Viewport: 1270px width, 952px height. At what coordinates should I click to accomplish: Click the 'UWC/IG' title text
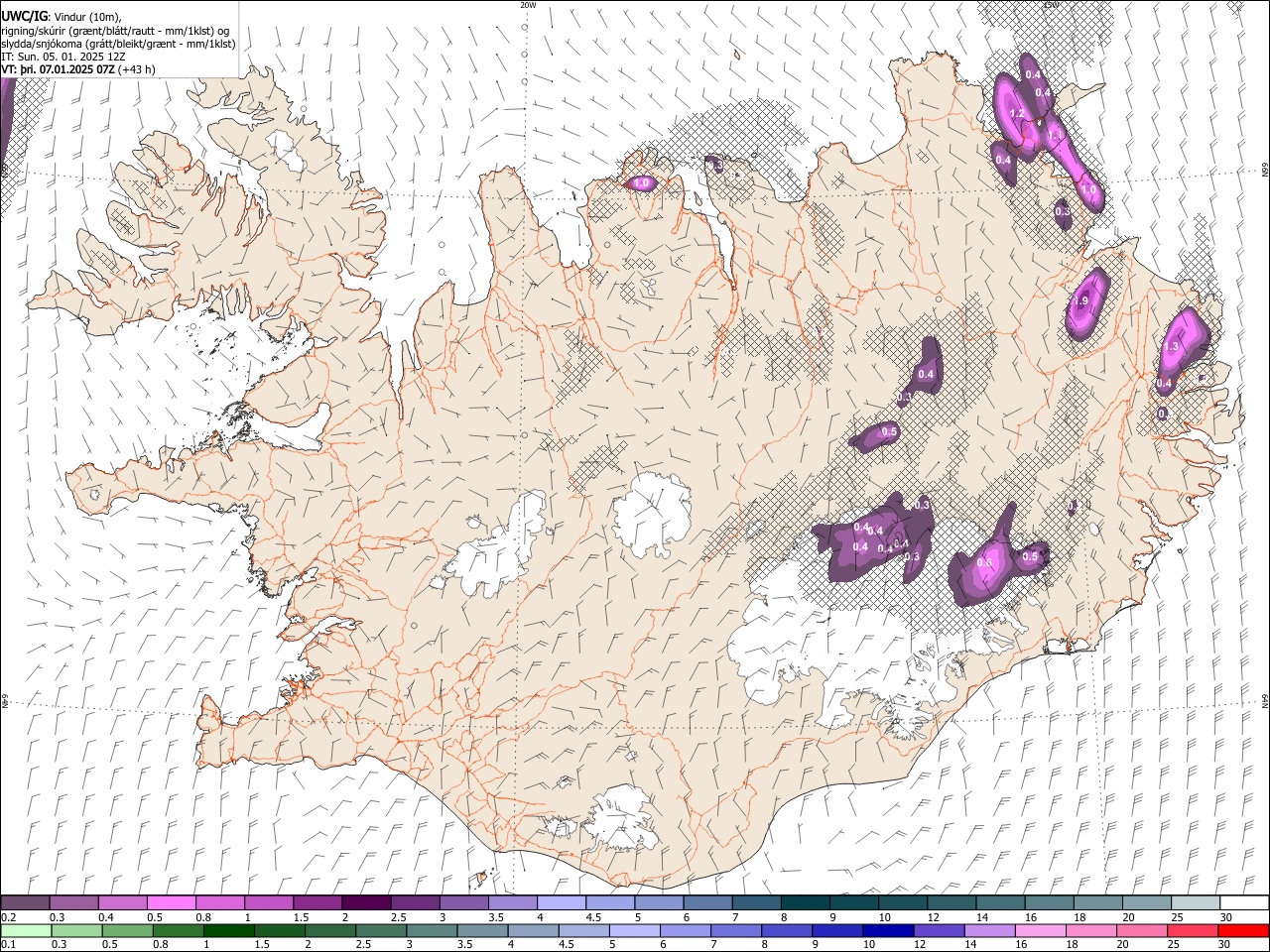(x=24, y=17)
